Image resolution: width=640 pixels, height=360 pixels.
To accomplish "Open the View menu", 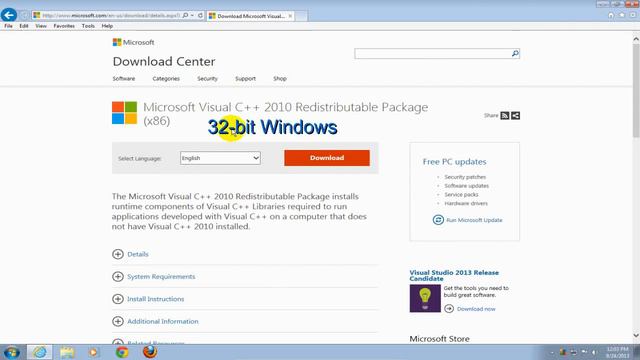I will point(41,26).
